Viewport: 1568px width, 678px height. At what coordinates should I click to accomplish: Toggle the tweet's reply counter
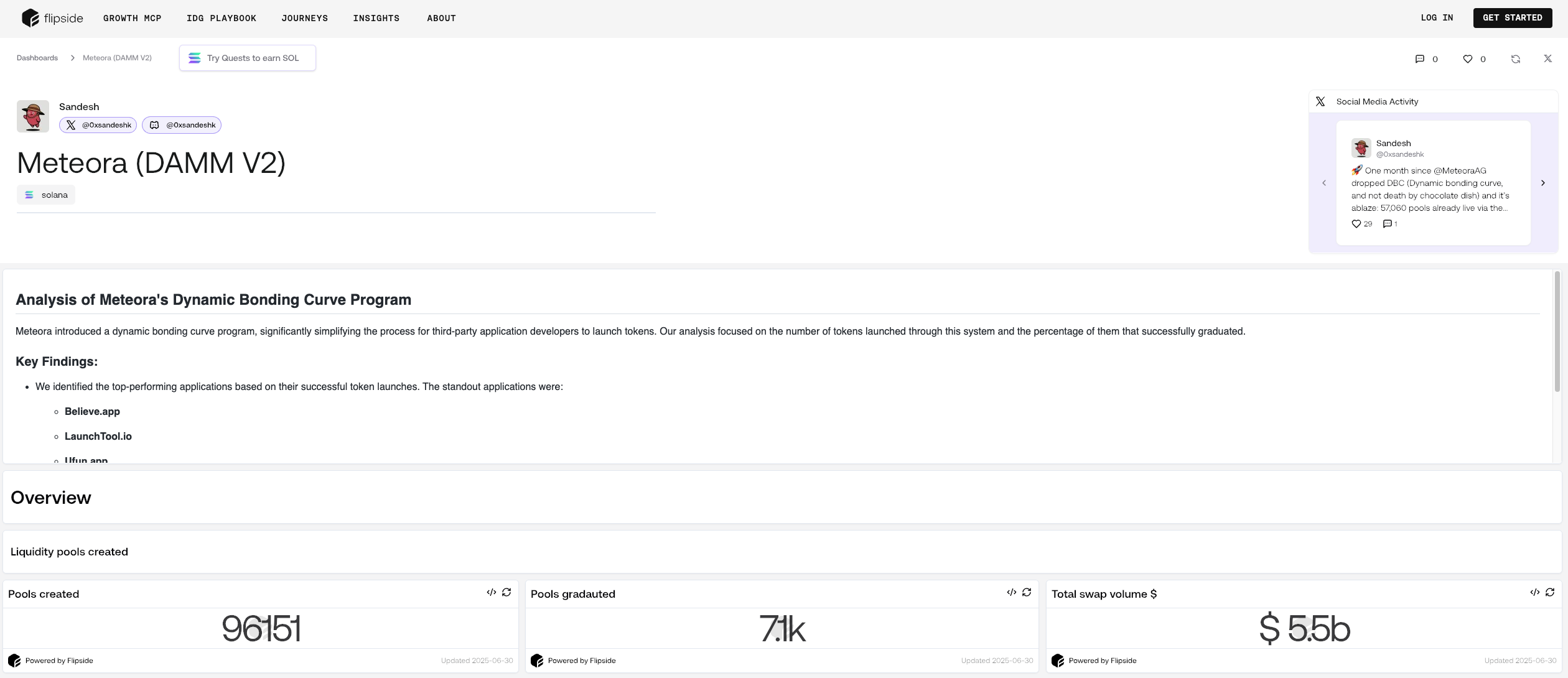click(x=1390, y=223)
